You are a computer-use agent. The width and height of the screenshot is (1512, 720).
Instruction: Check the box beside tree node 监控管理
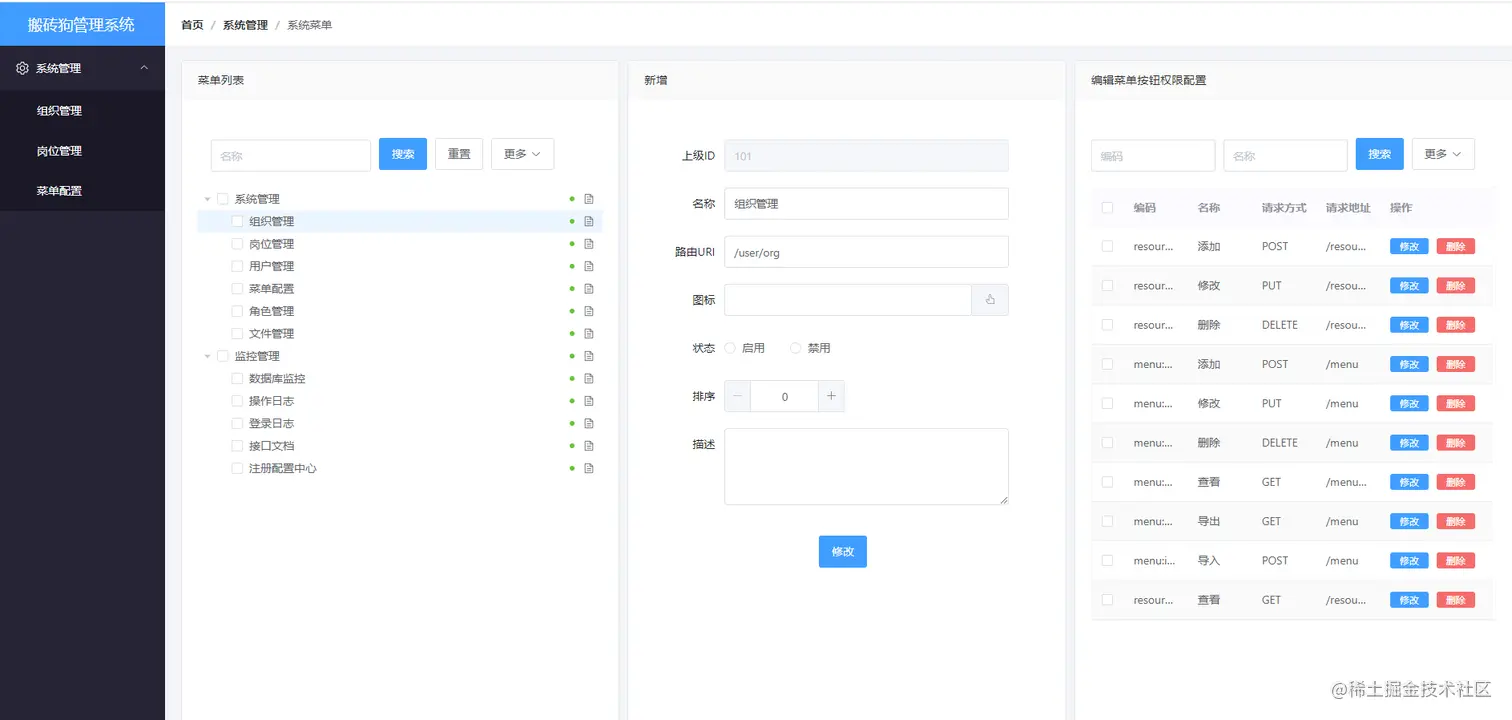223,356
